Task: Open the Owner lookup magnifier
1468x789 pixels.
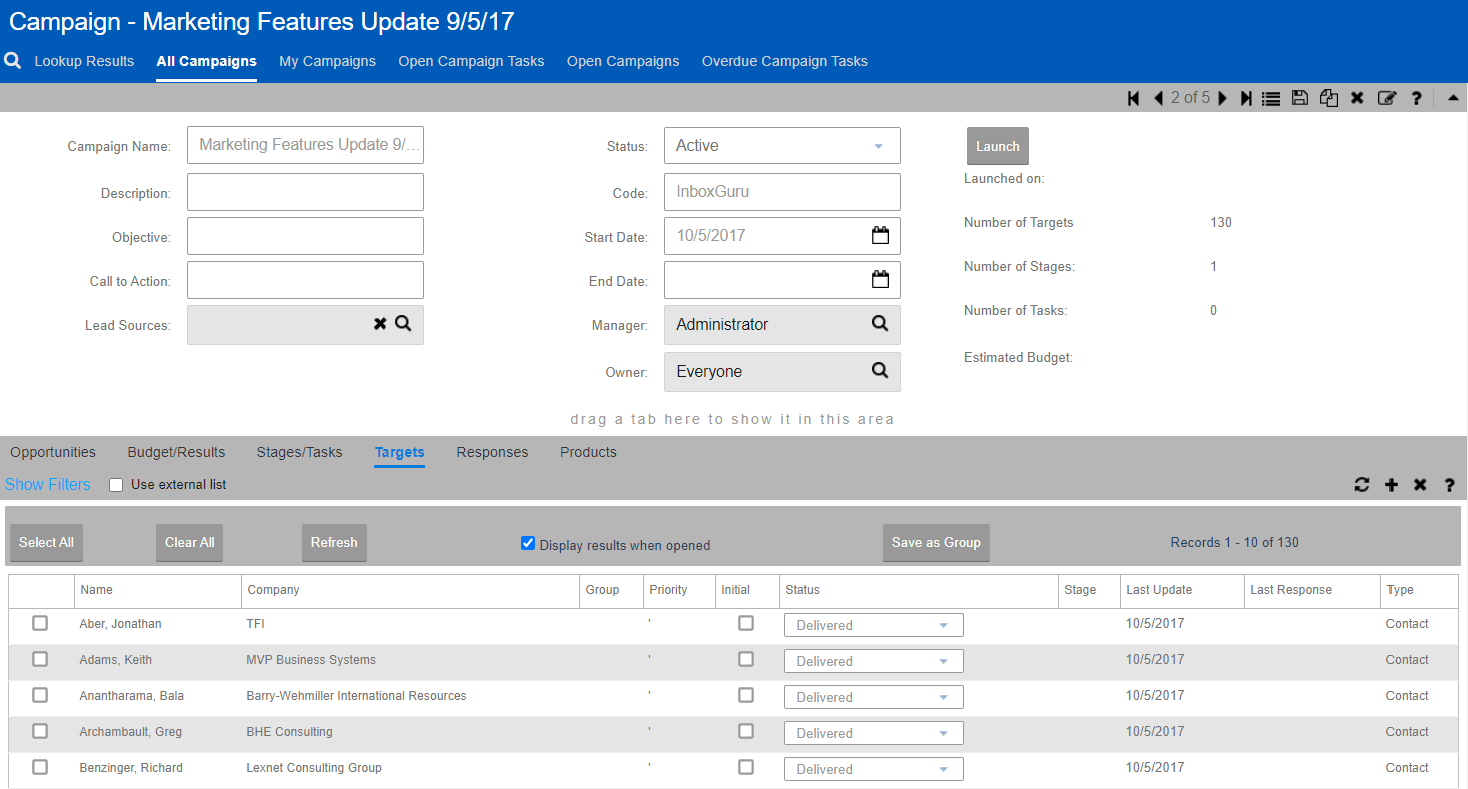Action: [x=880, y=371]
